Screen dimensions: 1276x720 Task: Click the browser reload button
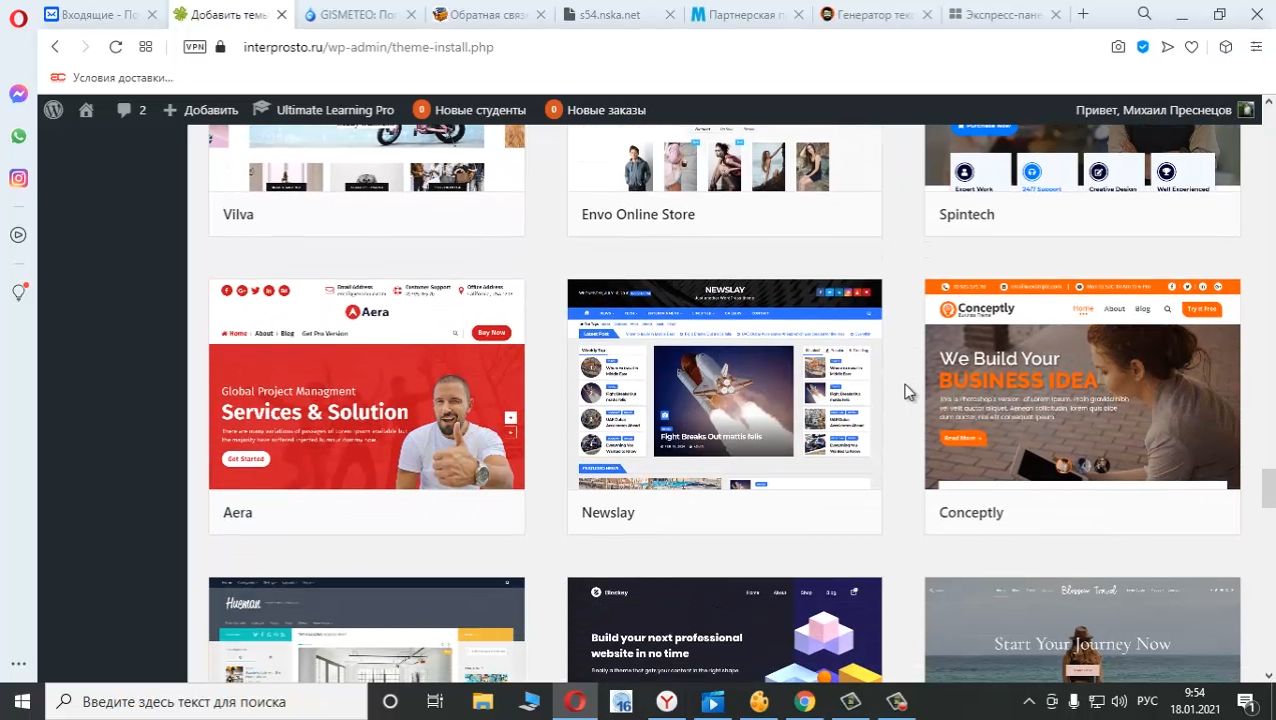115,47
